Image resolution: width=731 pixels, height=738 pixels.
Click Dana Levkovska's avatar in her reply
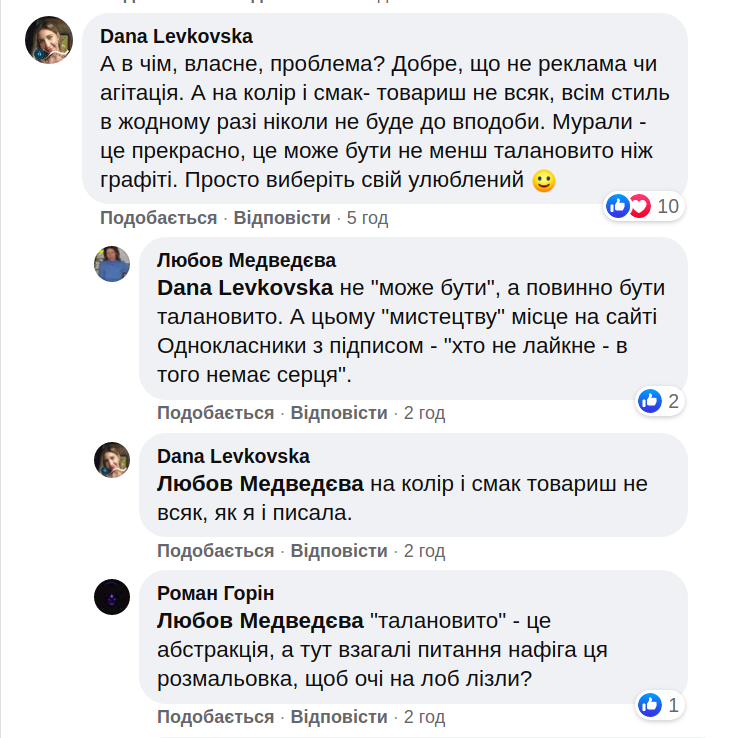[x=112, y=460]
